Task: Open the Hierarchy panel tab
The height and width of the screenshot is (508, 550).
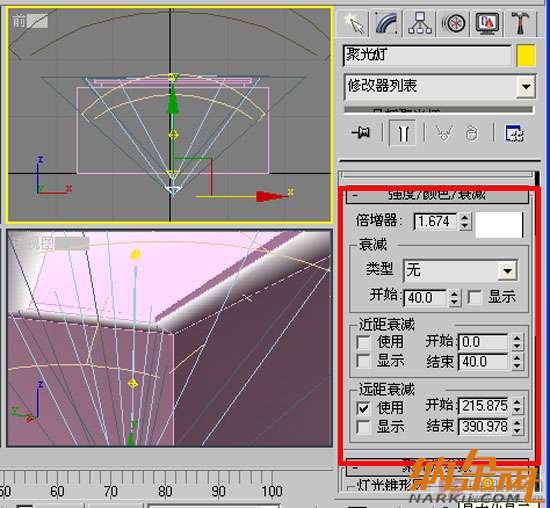Action: tap(420, 23)
